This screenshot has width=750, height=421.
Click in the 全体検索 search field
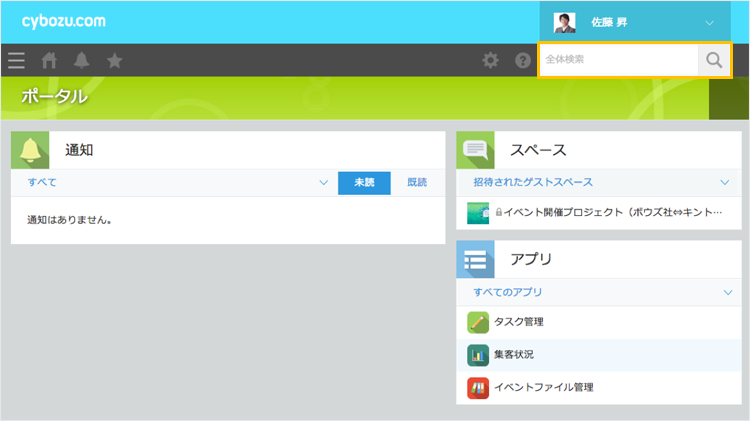coord(618,60)
